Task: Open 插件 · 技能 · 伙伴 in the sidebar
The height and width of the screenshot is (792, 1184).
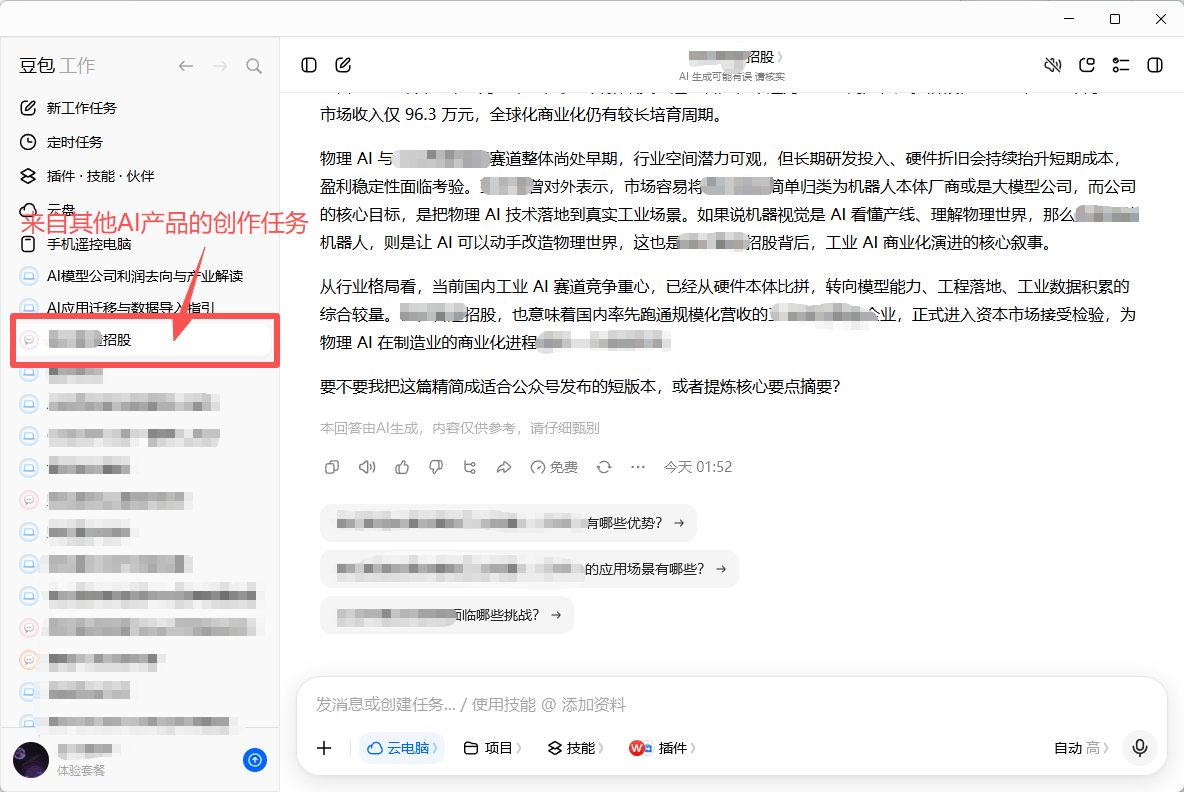Action: click(x=140, y=176)
